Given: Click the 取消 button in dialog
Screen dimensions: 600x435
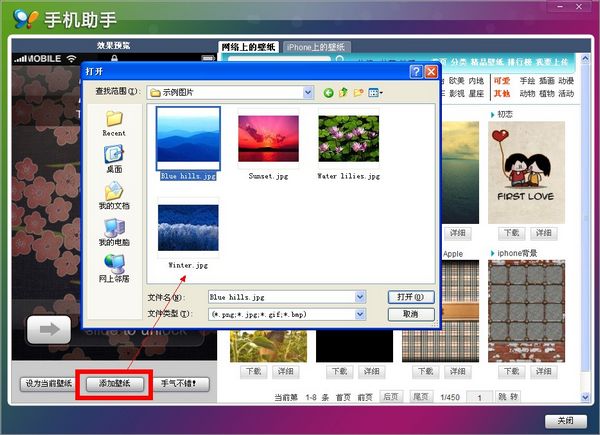Looking at the screenshot, I should [x=411, y=314].
